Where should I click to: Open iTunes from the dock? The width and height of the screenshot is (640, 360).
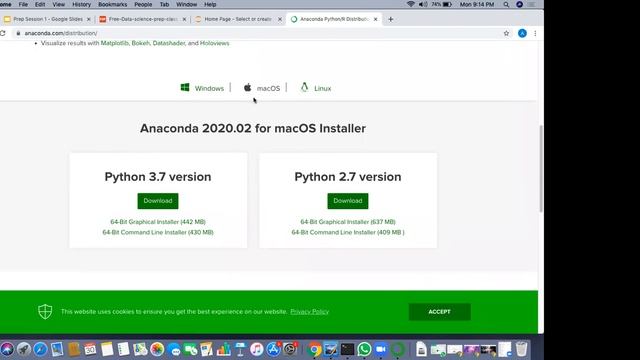[x=257, y=349]
